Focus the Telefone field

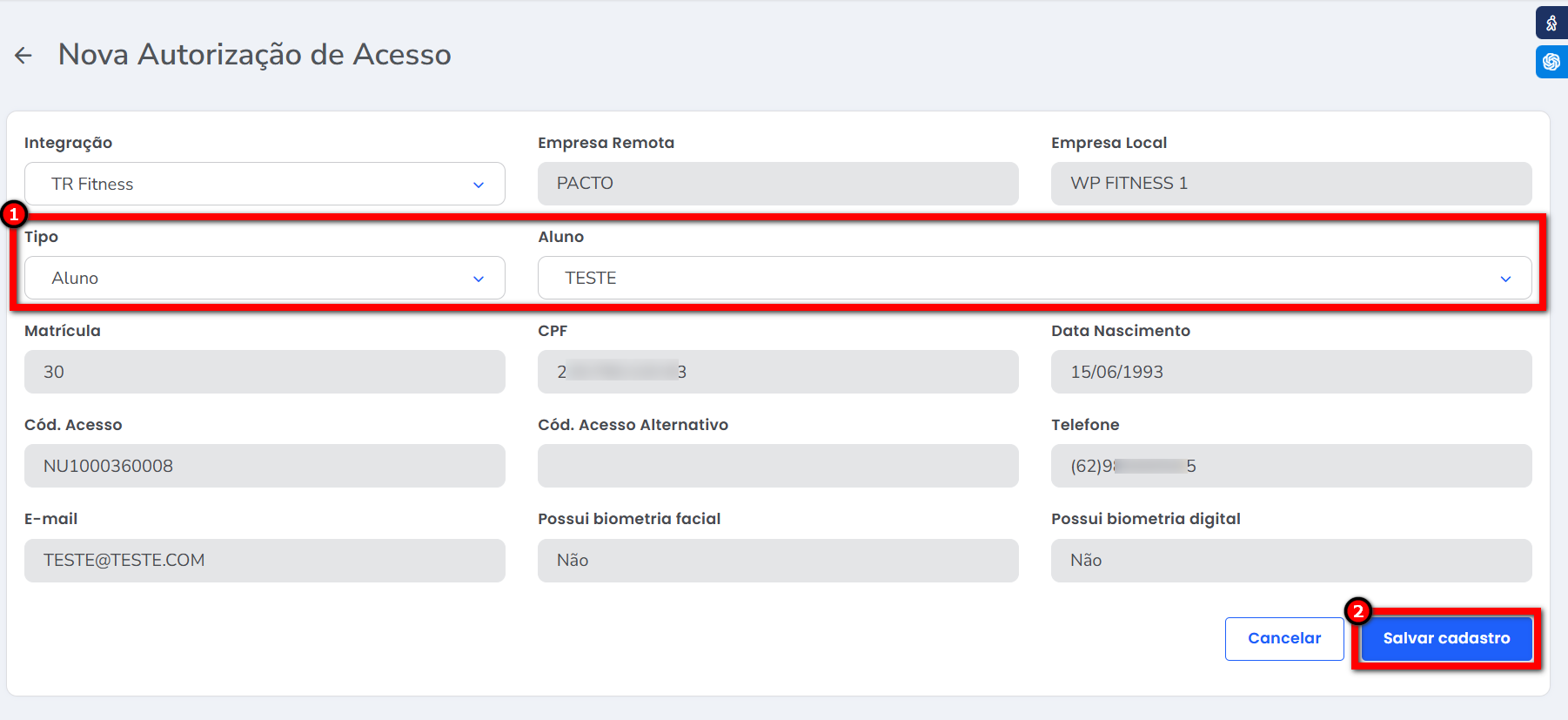1290,466
